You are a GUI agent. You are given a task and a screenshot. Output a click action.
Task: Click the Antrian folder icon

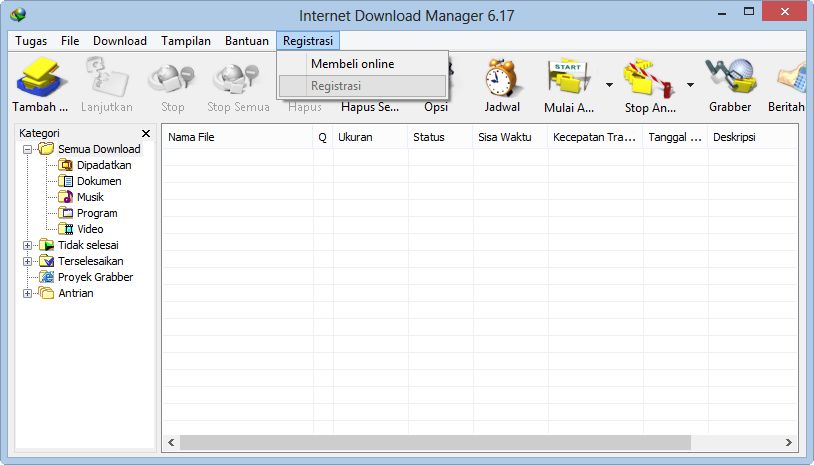[46, 293]
